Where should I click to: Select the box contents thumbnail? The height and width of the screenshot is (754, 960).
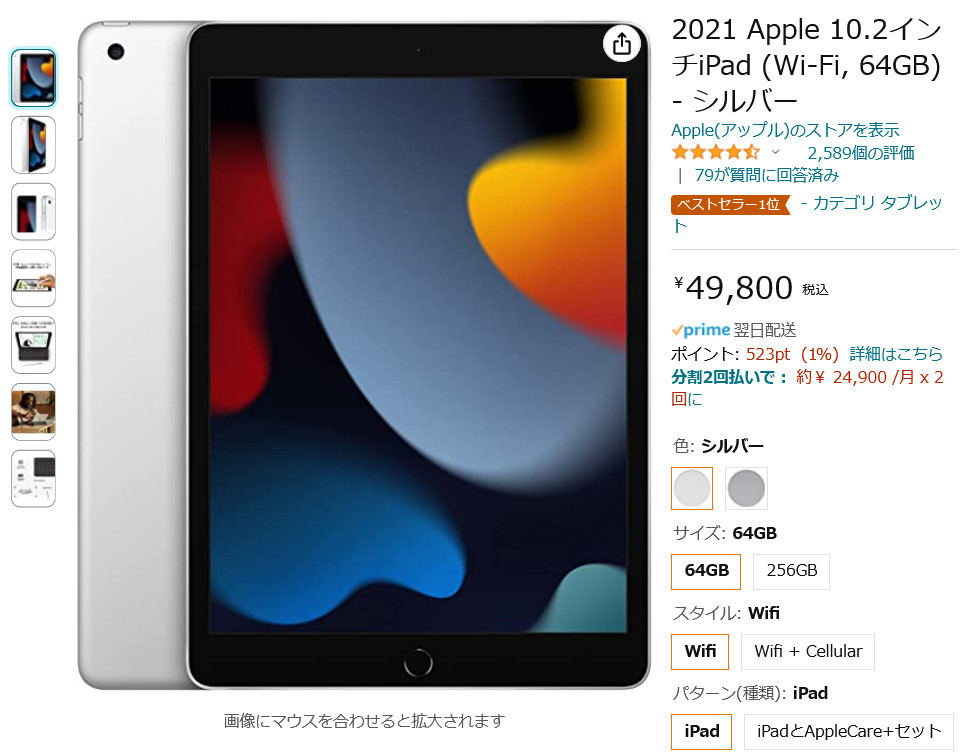click(x=34, y=479)
